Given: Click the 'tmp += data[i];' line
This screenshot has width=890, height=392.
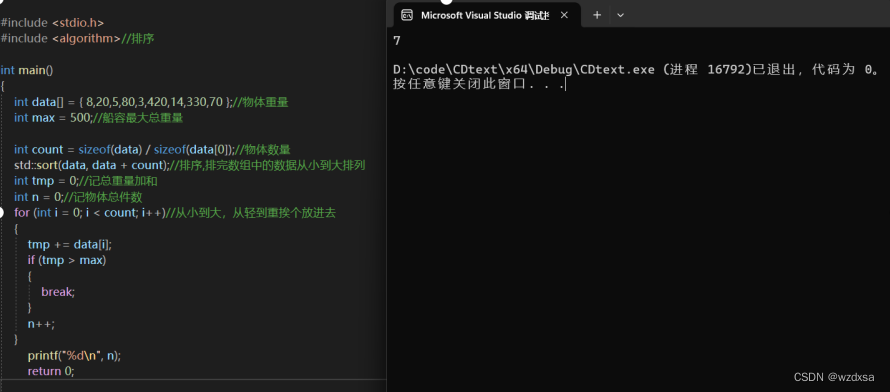Looking at the screenshot, I should (x=70, y=245).
